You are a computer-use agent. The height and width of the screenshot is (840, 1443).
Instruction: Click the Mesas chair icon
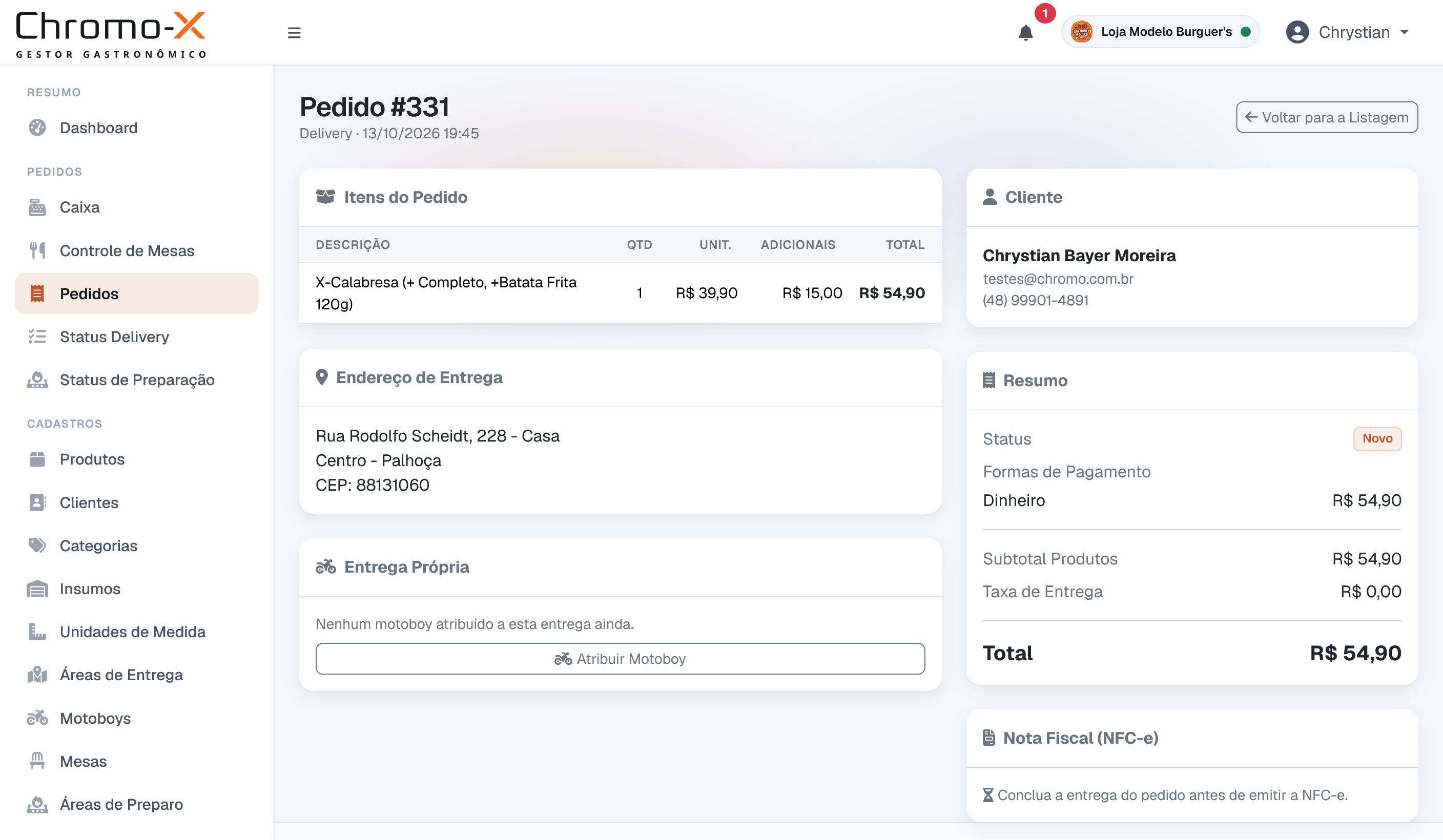pos(37,761)
